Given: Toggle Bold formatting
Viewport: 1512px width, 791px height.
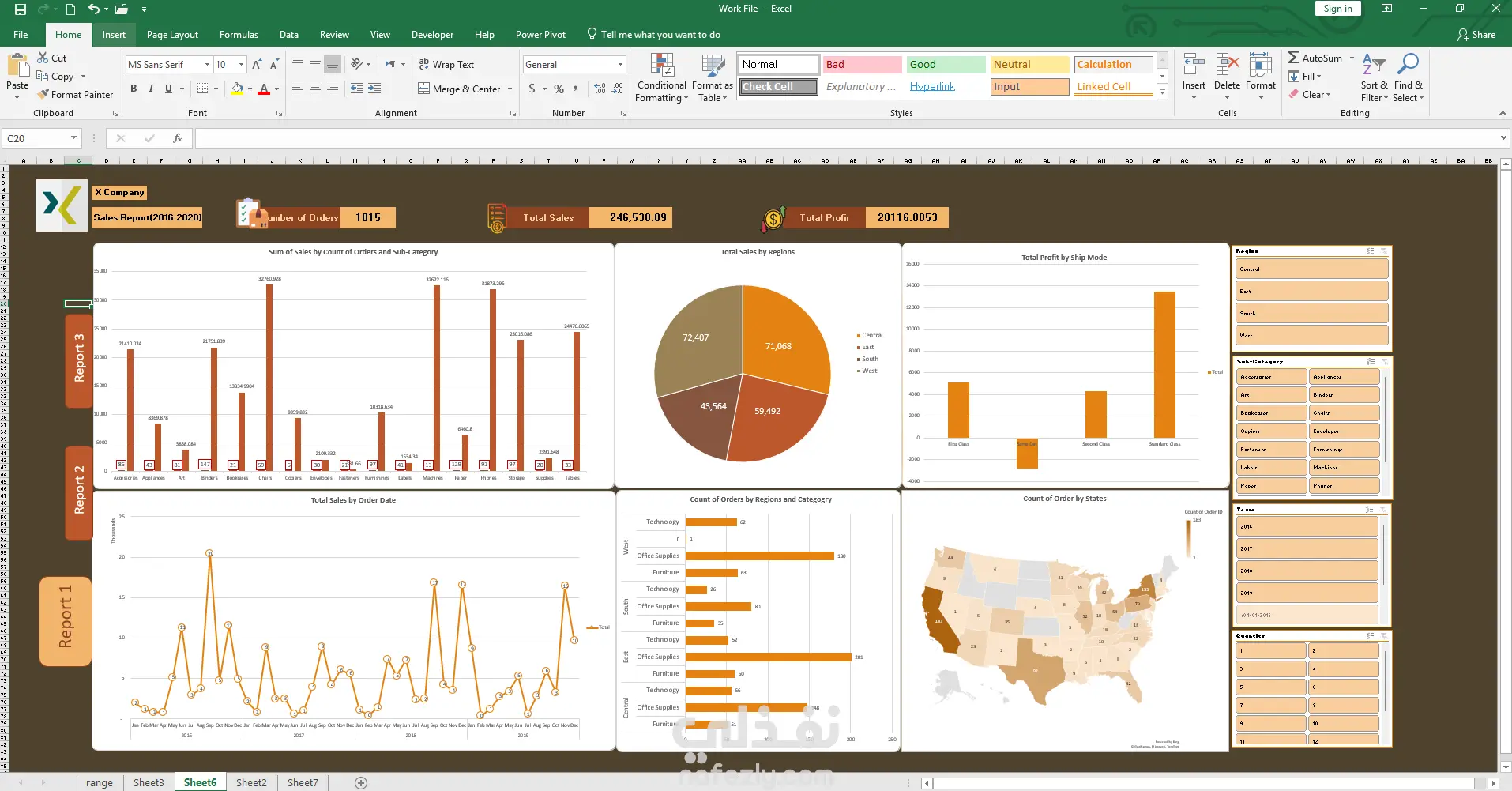Looking at the screenshot, I should pyautogui.click(x=134, y=89).
